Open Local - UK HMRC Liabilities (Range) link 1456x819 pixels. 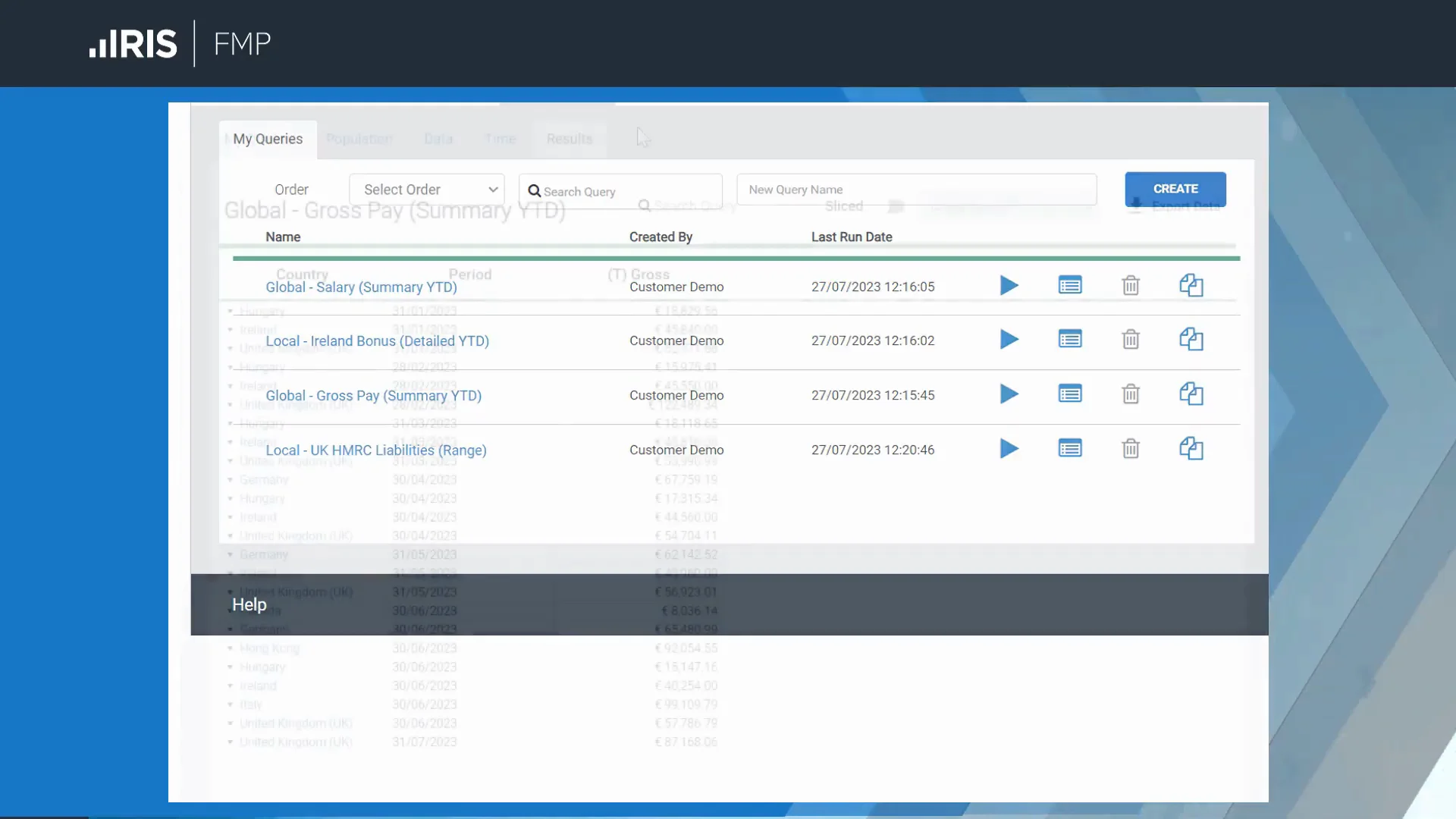click(x=375, y=450)
